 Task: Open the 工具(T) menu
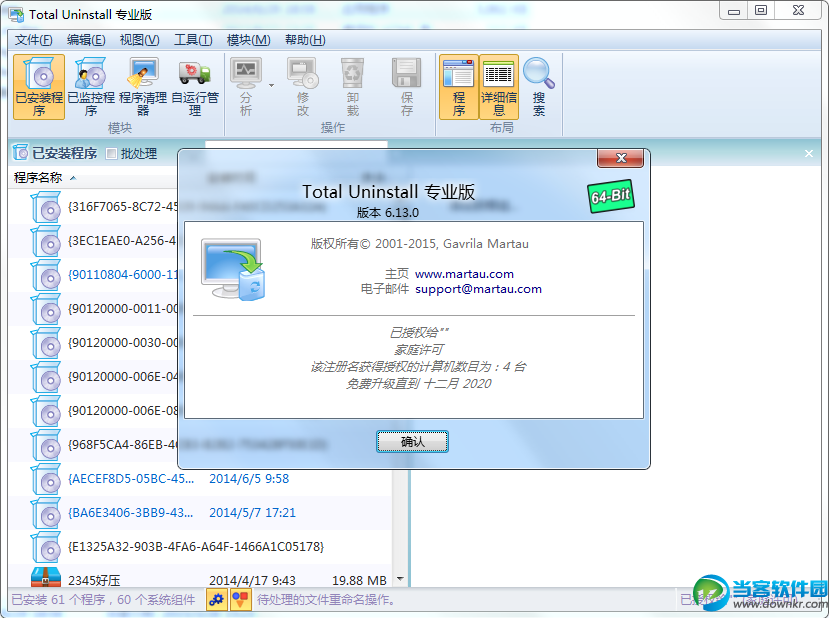click(x=194, y=40)
